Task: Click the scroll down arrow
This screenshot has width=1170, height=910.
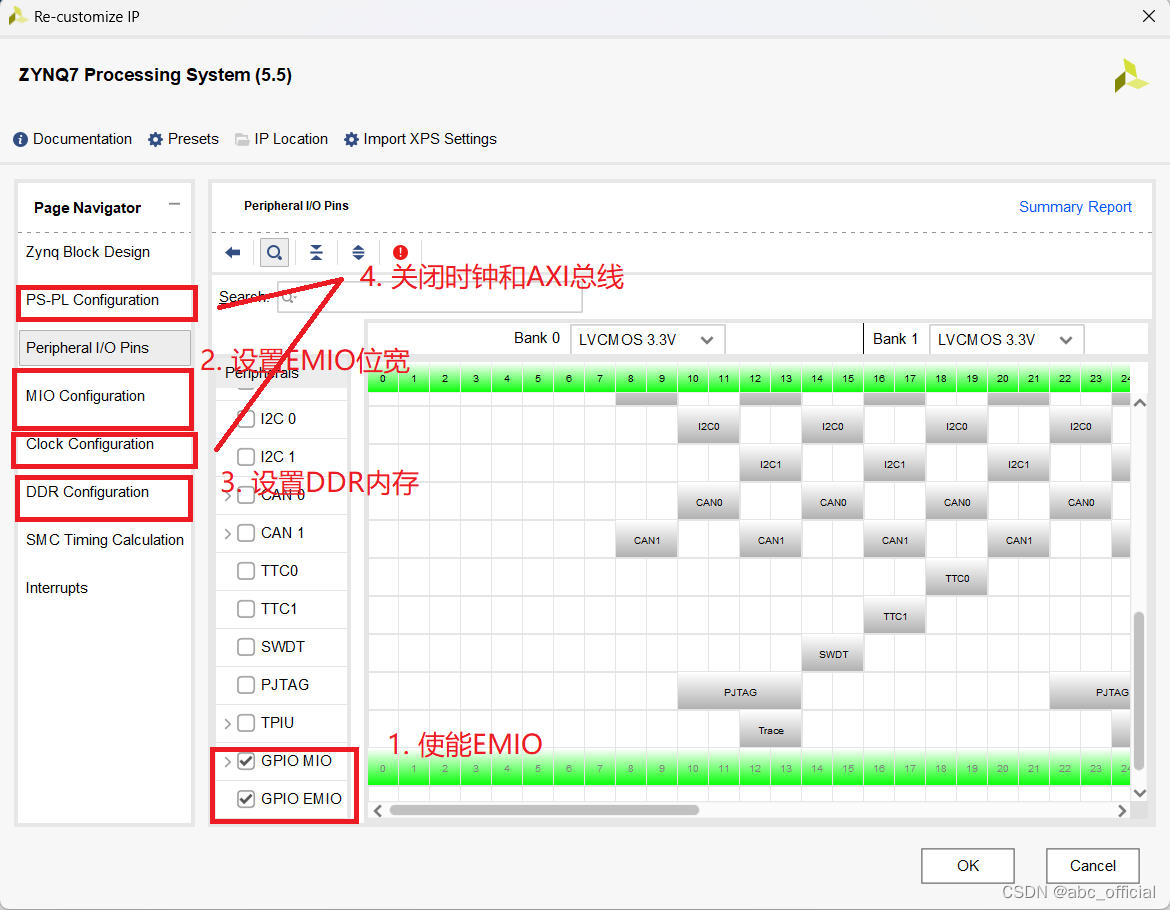Action: point(1139,793)
